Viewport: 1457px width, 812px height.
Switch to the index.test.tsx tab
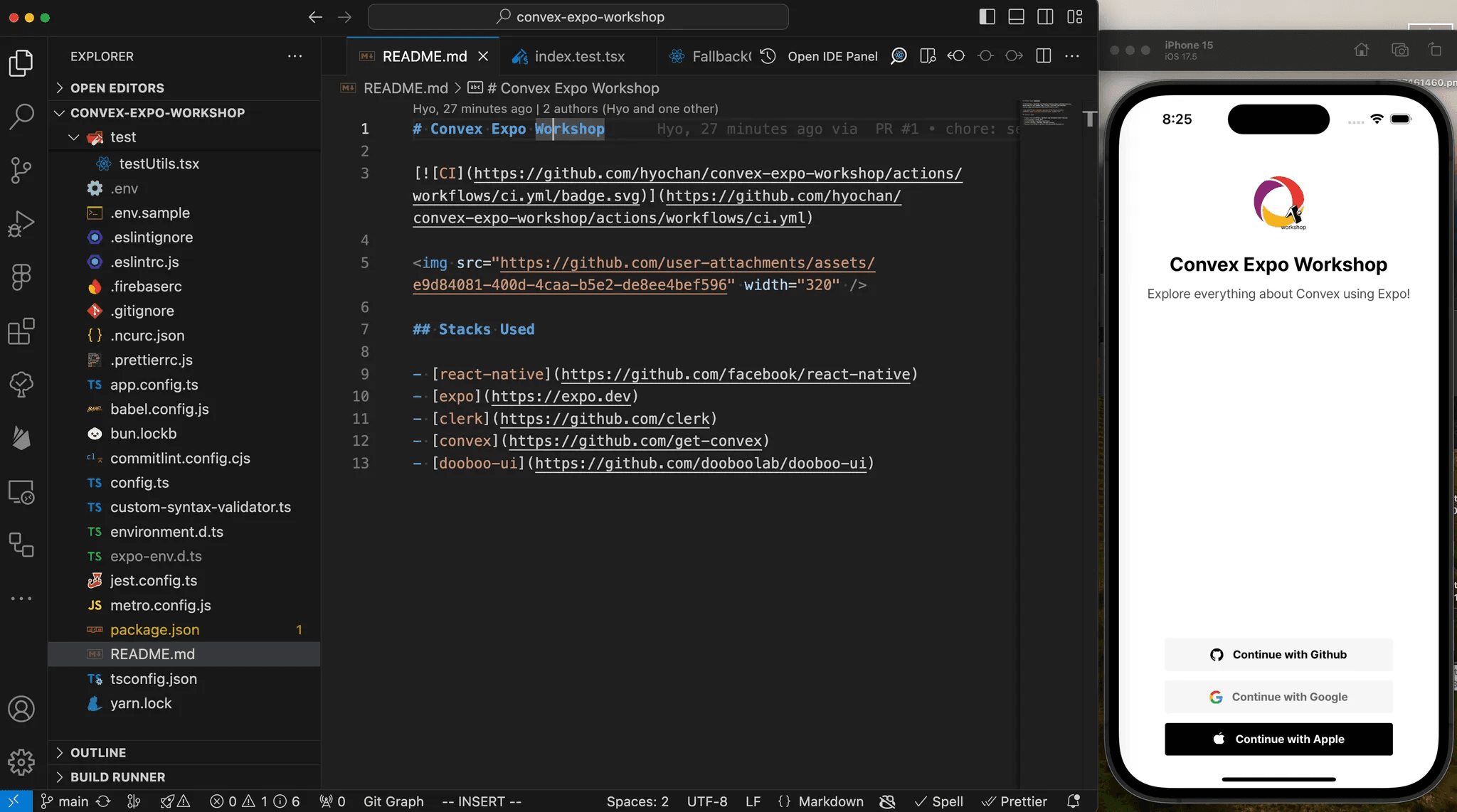click(x=579, y=56)
